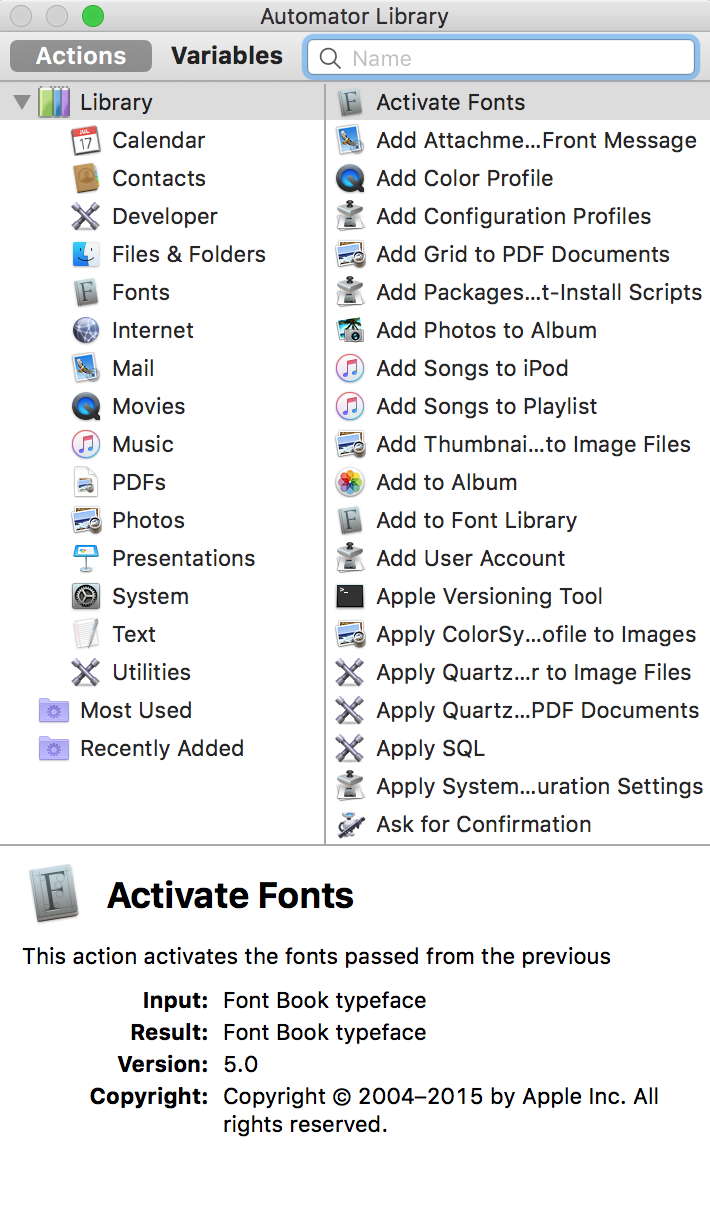Click the Add to Album Photos icon
The image size is (710, 1228).
point(350,482)
